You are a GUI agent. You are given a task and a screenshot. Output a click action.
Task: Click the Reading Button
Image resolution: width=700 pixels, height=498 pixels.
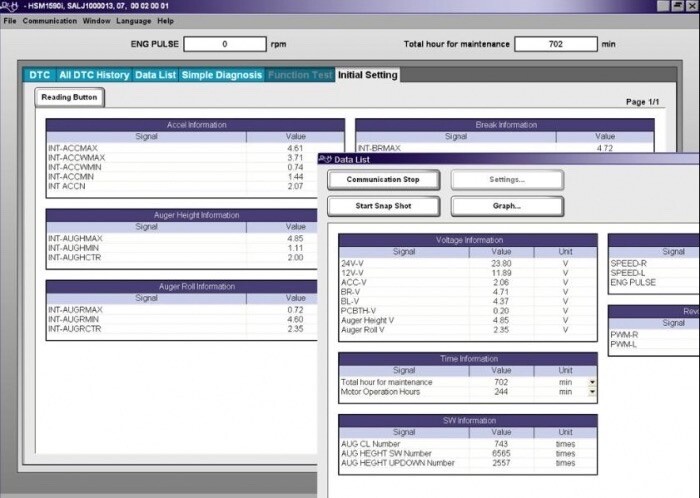tap(69, 97)
